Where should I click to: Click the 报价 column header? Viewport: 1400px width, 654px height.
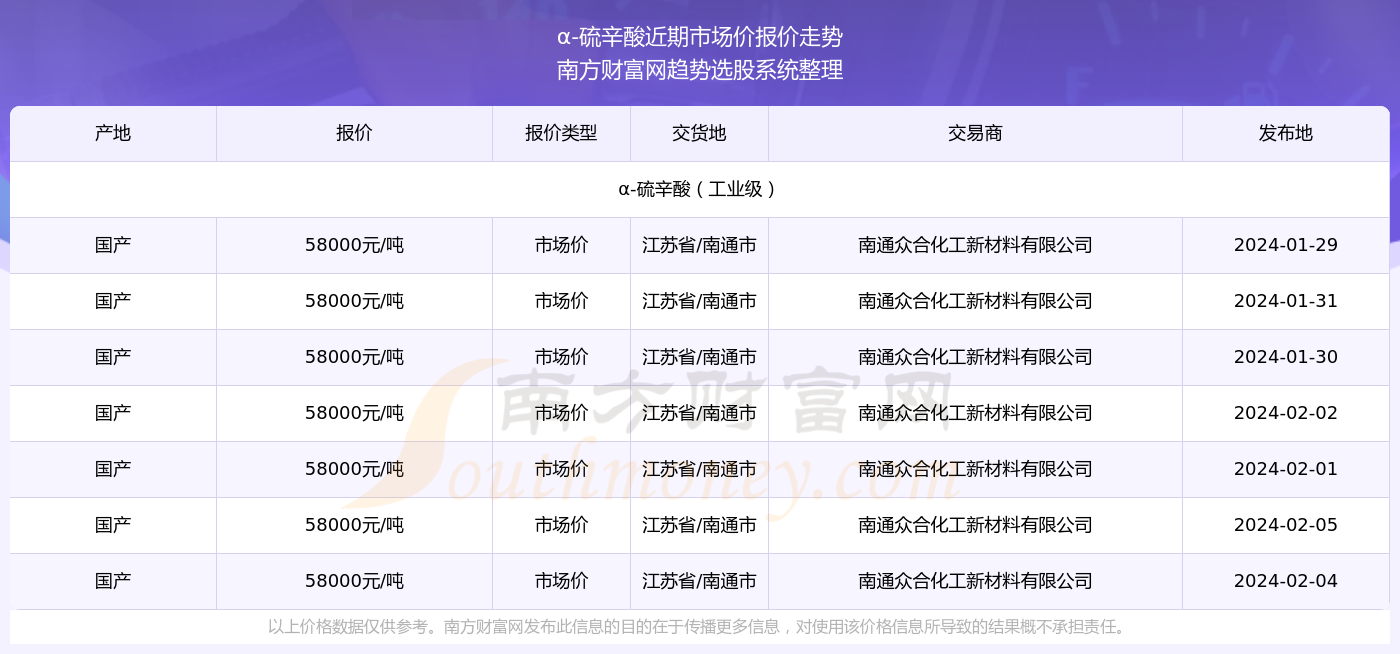pyautogui.click(x=354, y=133)
